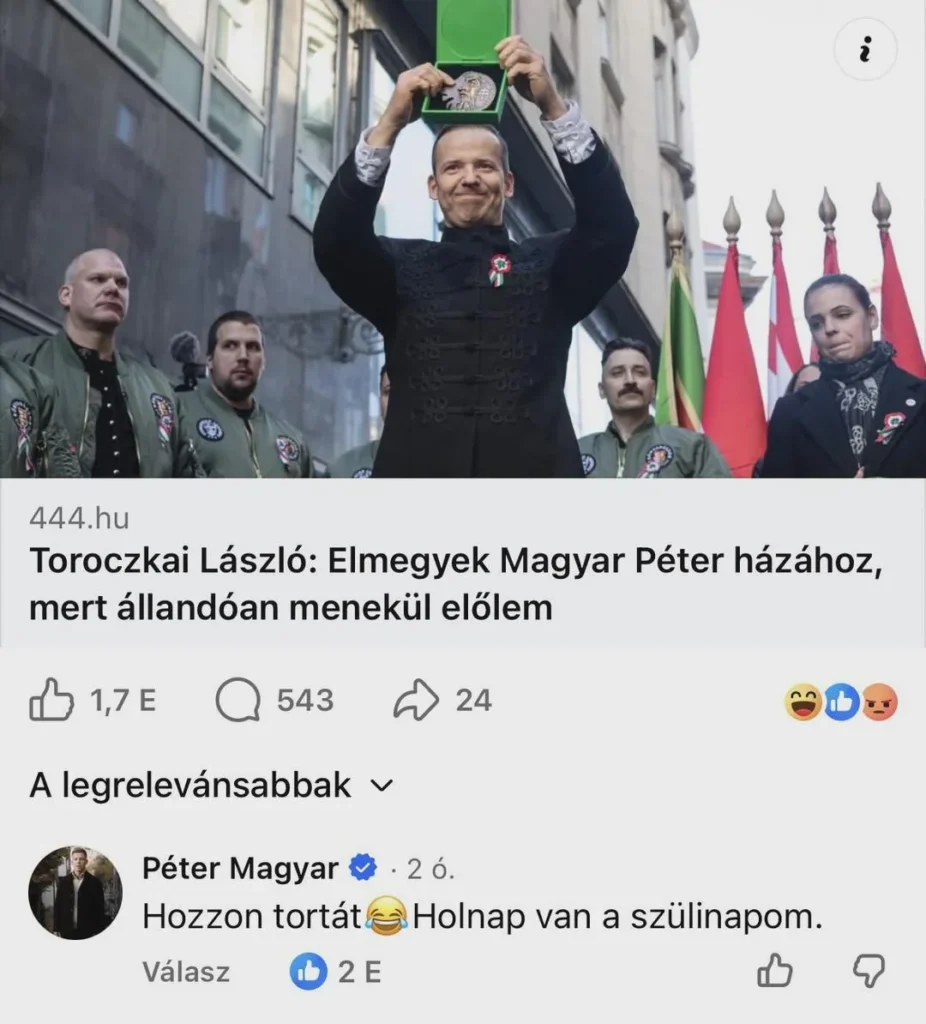Open the article preview photo
The width and height of the screenshot is (926, 1024).
click(463, 239)
